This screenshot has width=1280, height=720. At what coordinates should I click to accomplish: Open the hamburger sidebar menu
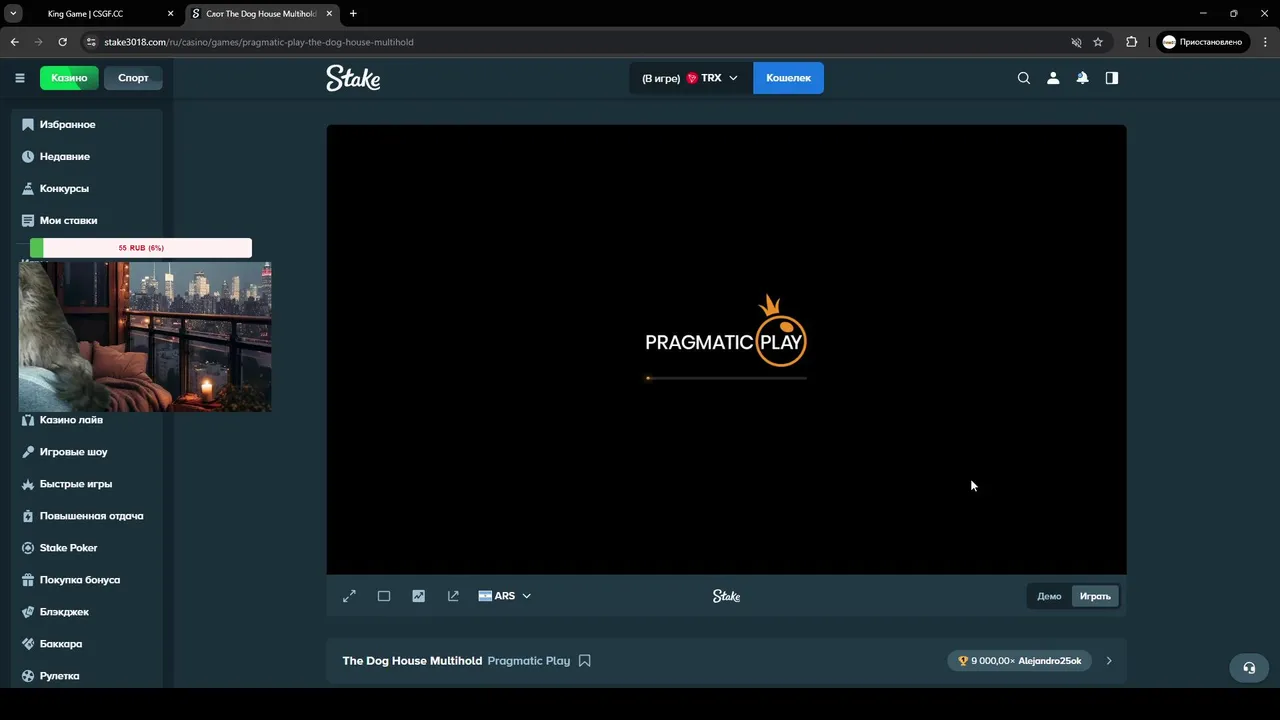click(x=20, y=78)
